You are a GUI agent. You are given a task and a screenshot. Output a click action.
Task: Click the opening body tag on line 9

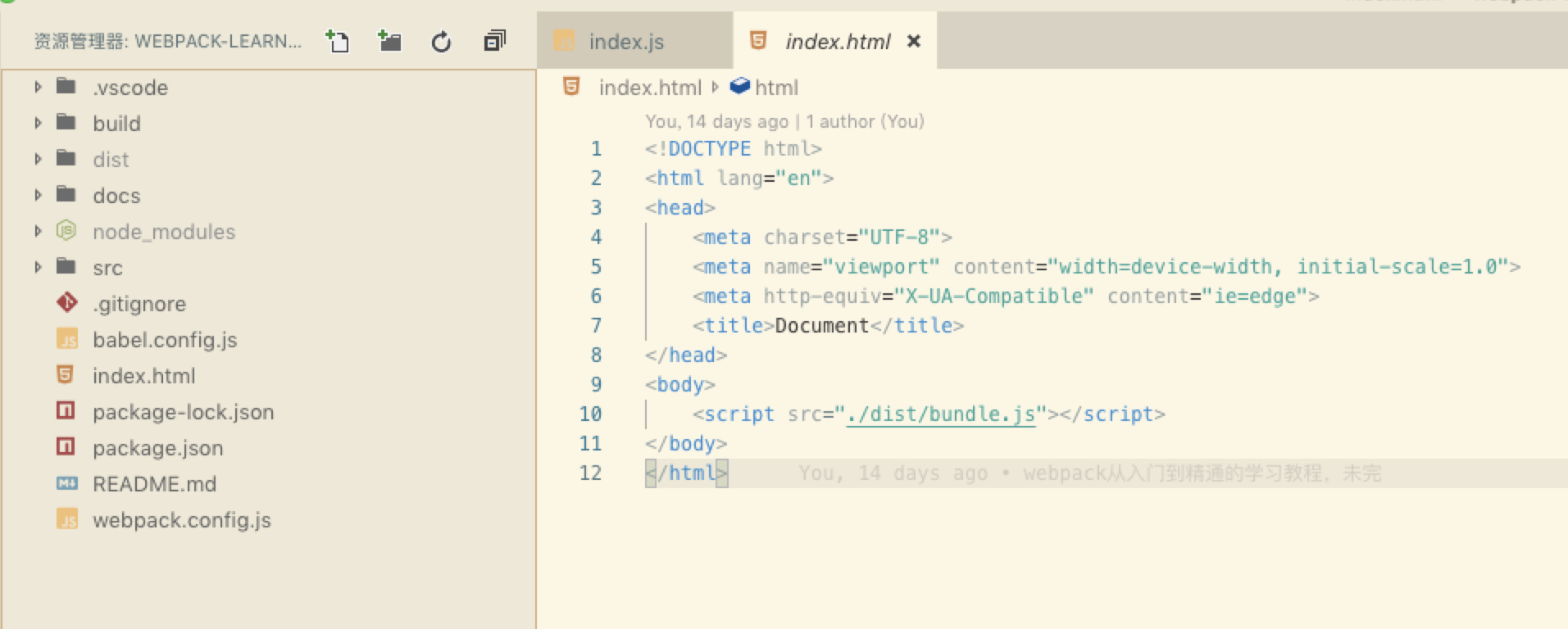click(x=680, y=385)
